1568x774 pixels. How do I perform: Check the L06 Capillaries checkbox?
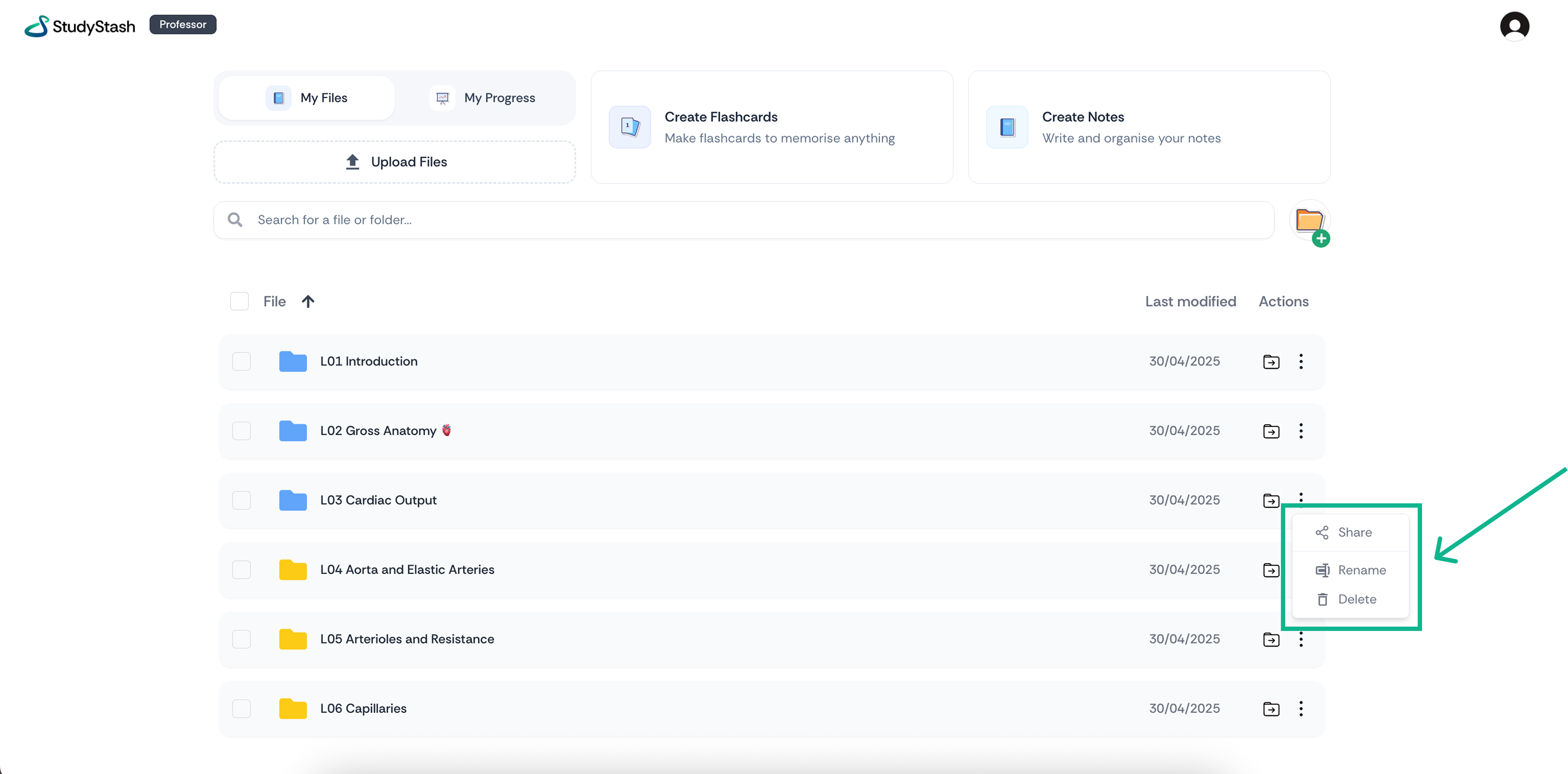242,708
